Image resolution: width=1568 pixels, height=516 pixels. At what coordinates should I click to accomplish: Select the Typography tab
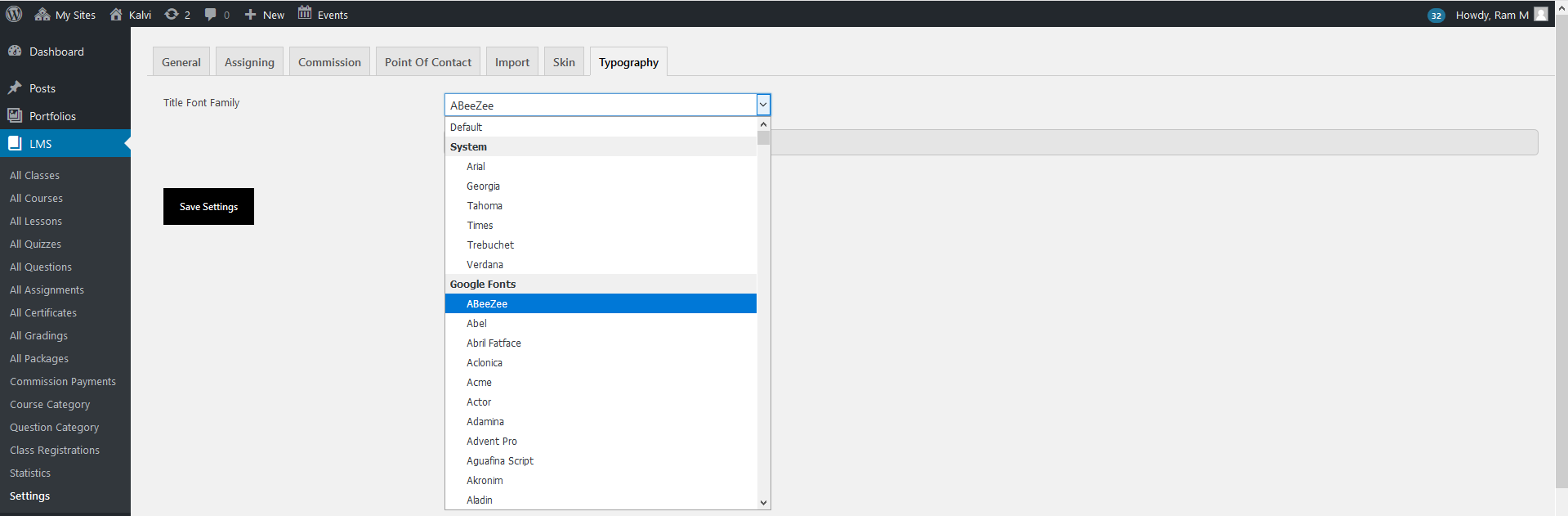click(x=628, y=61)
